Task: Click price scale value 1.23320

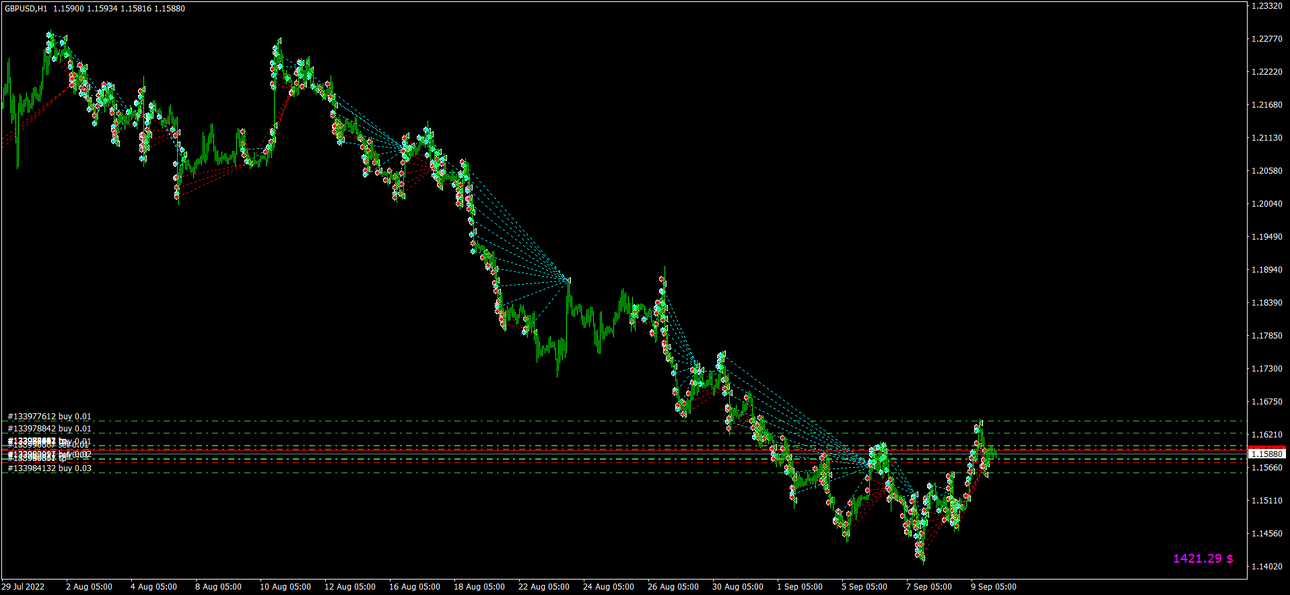Action: click(x=1267, y=6)
